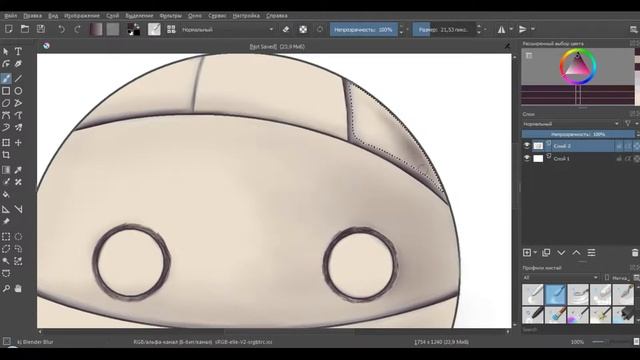Image resolution: width=640 pixels, height=360 pixels.
Task: Select the Transform tool
Action: click(x=6, y=142)
